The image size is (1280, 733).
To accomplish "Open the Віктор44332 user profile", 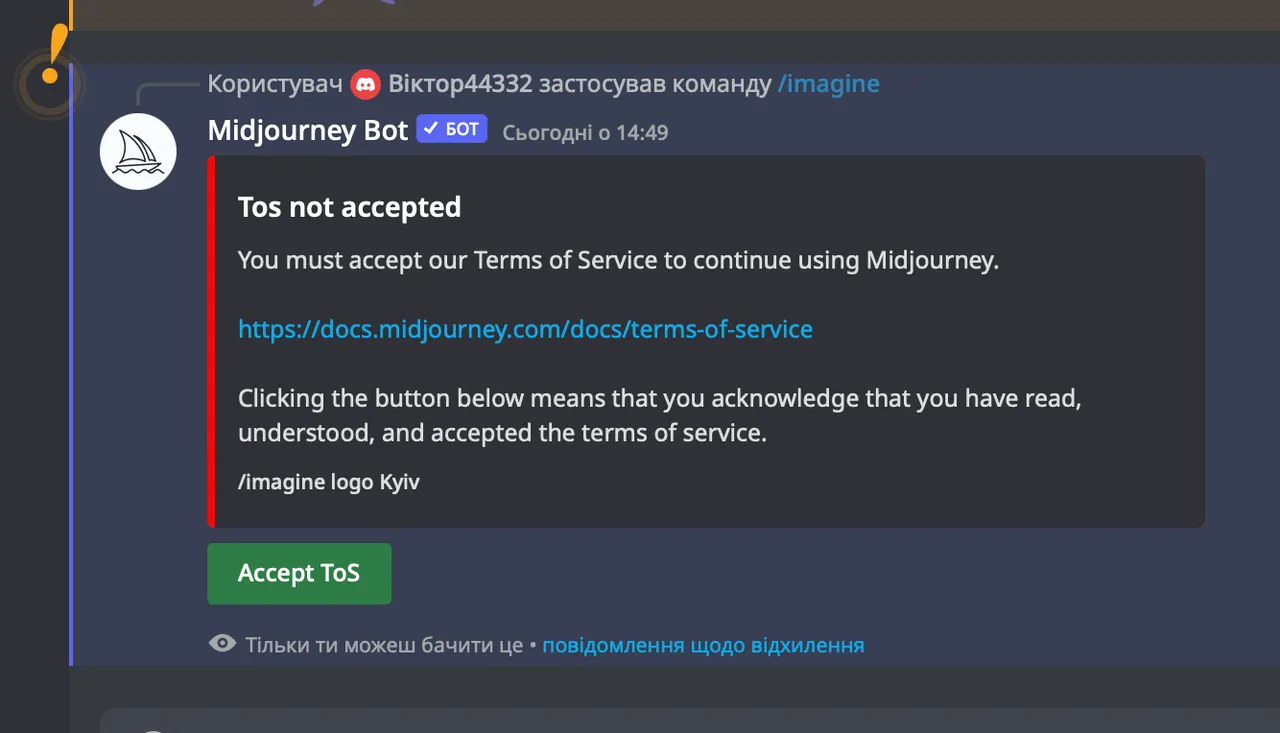I will (x=460, y=84).
